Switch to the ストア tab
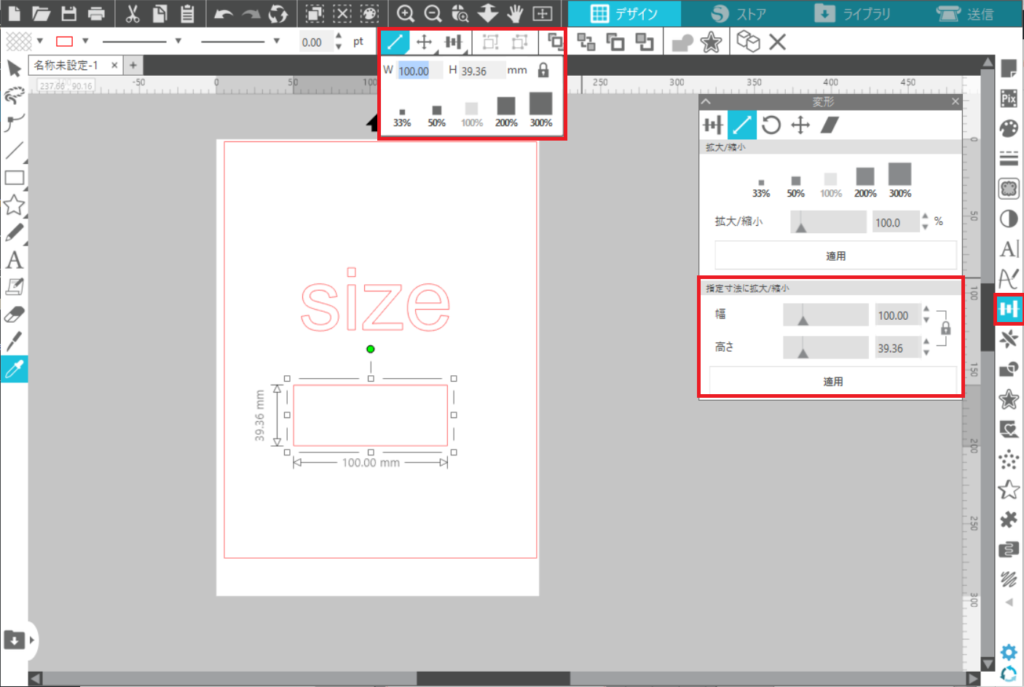 click(x=739, y=14)
